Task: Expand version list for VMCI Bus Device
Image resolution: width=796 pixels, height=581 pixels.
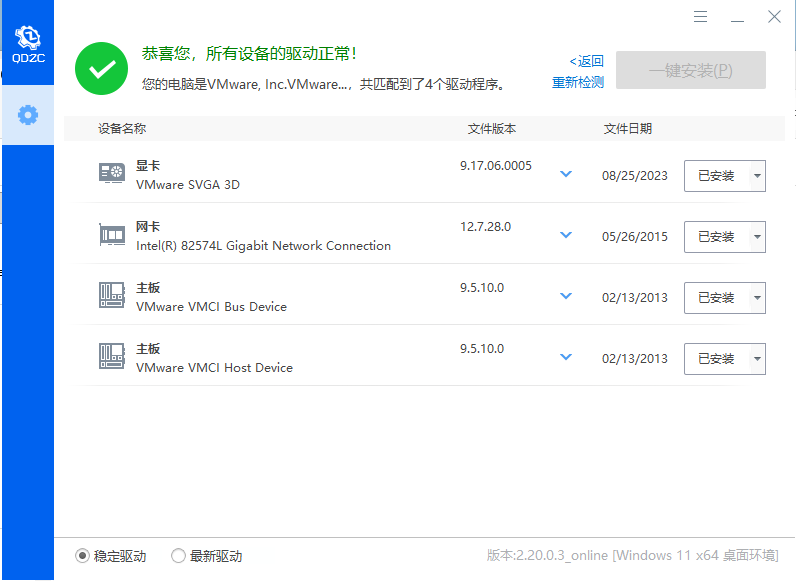Action: pyautogui.click(x=566, y=296)
